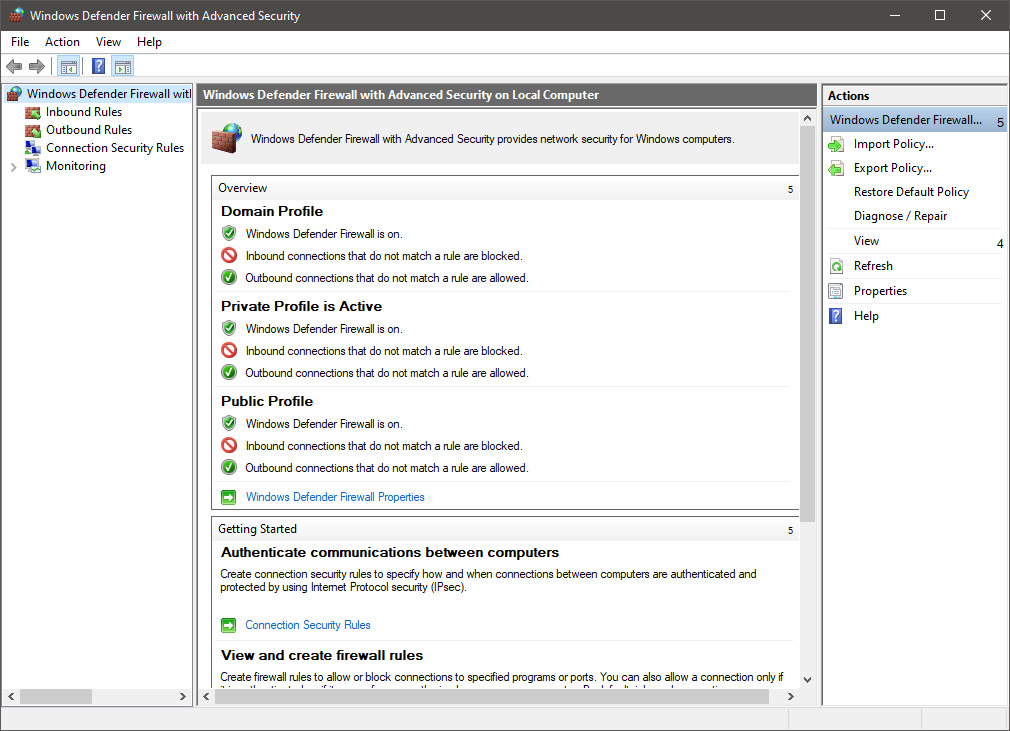Click the firewall root node icon in tree

pos(14,94)
